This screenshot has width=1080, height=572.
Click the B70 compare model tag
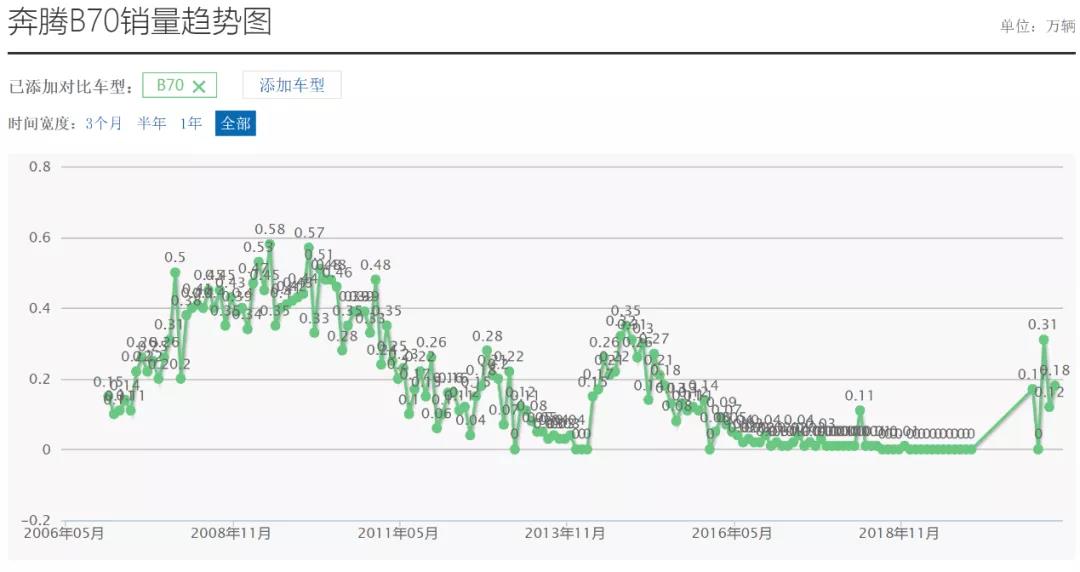(179, 85)
